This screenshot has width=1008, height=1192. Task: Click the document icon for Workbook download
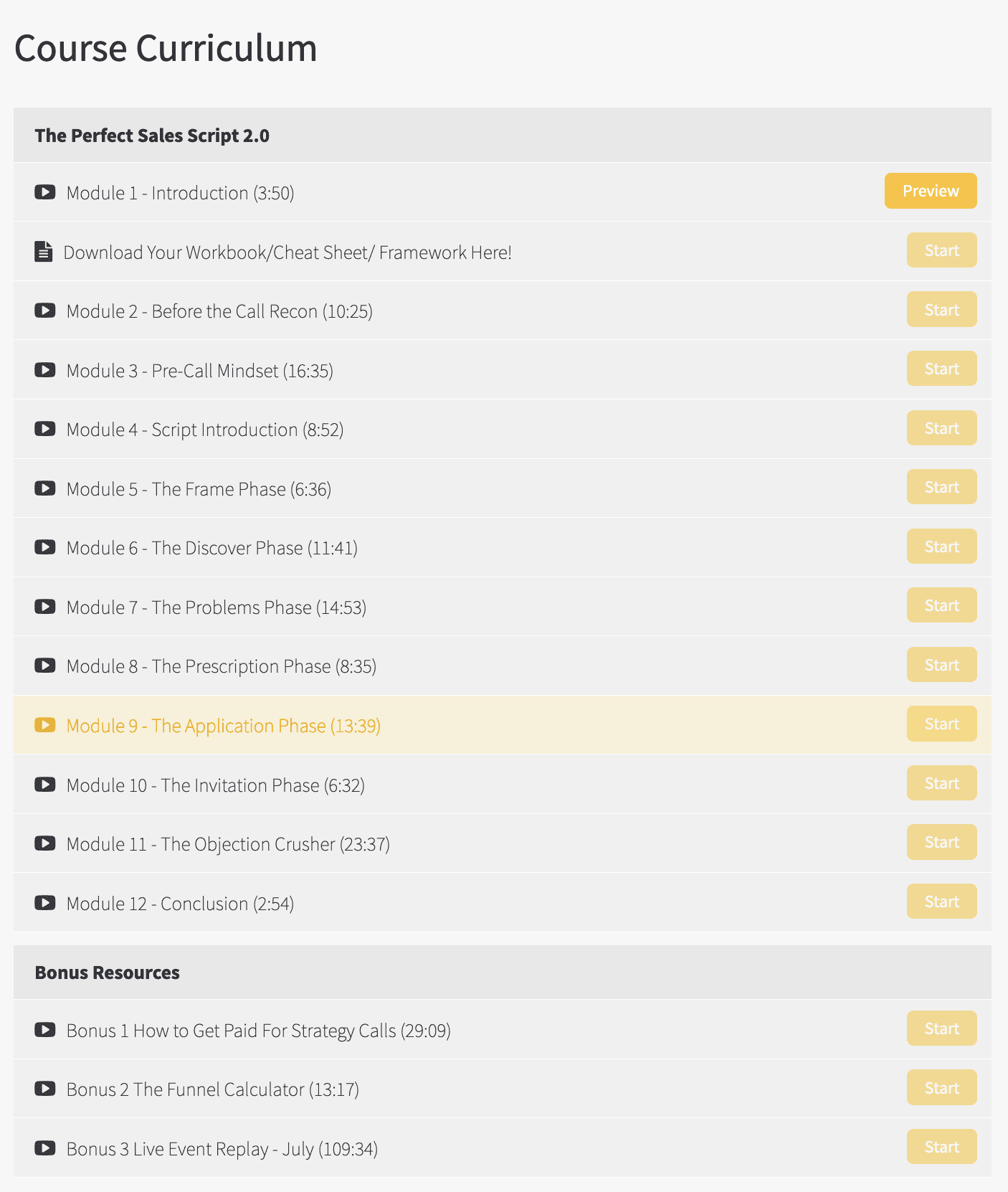point(44,252)
